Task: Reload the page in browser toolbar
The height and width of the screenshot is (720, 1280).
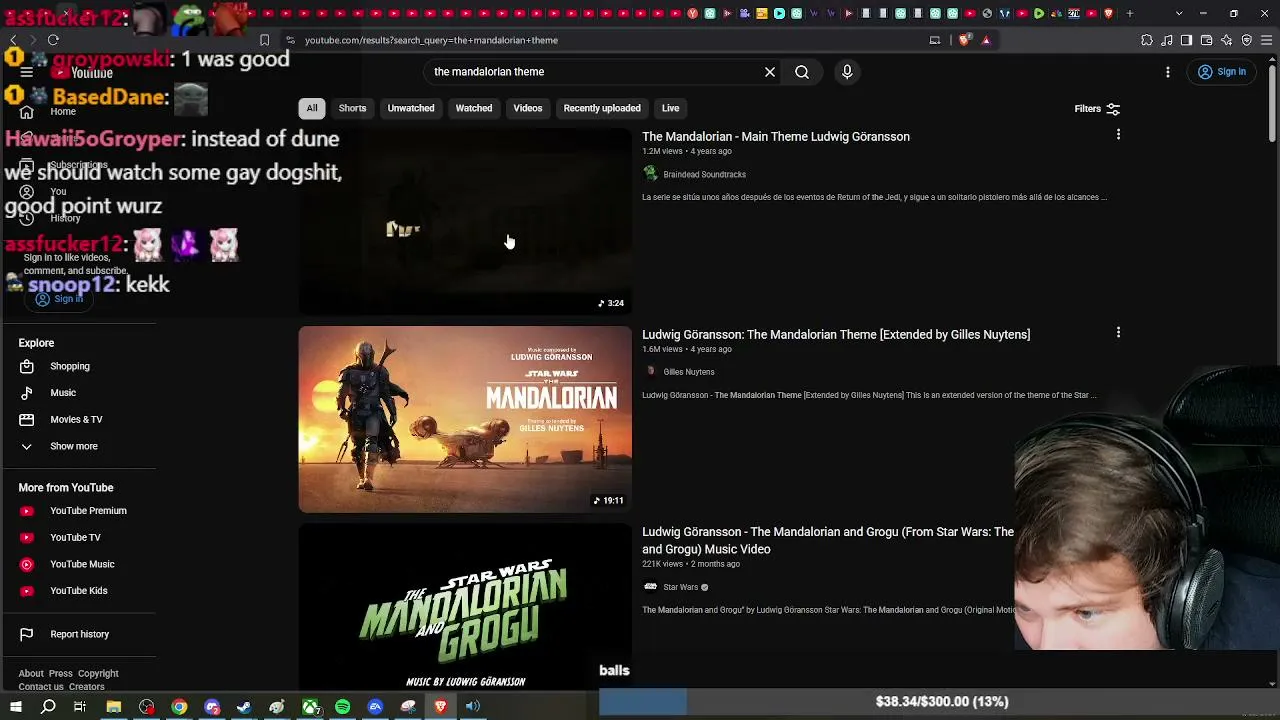Action: [53, 40]
